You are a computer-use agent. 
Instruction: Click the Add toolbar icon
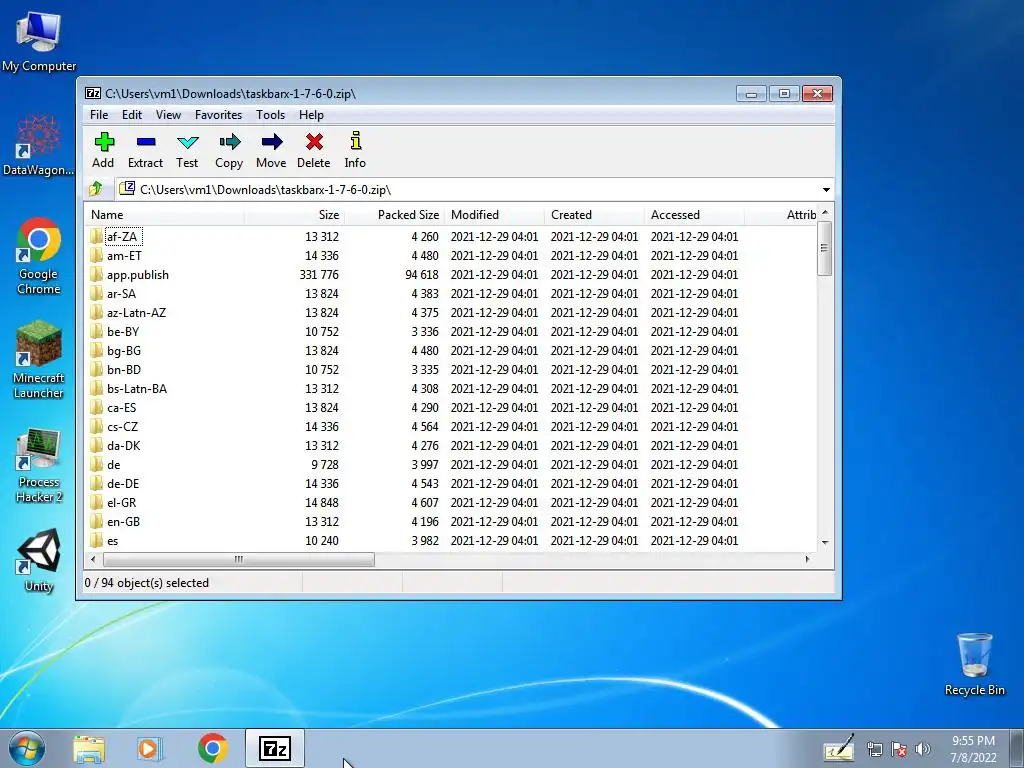[x=104, y=142]
